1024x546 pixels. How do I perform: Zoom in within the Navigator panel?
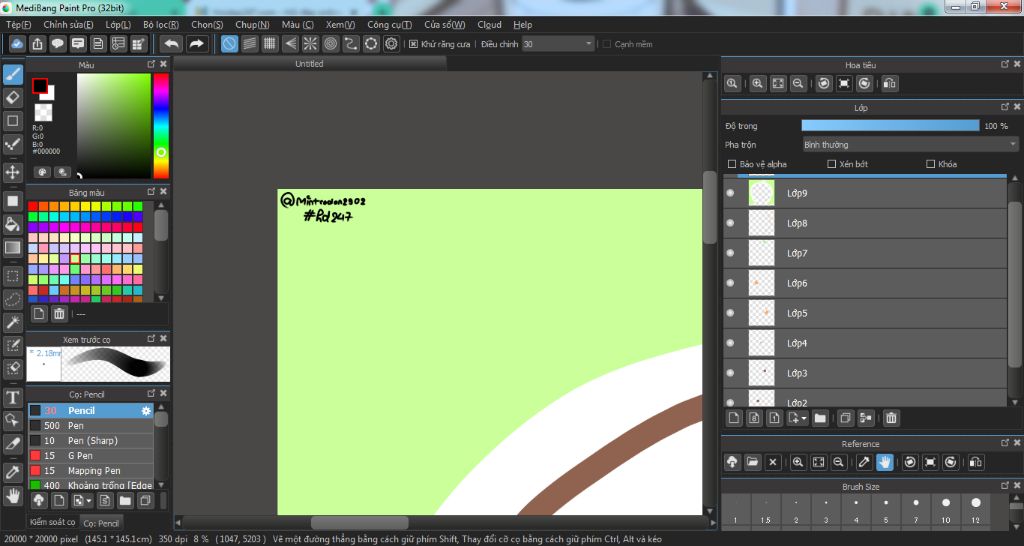click(x=758, y=84)
